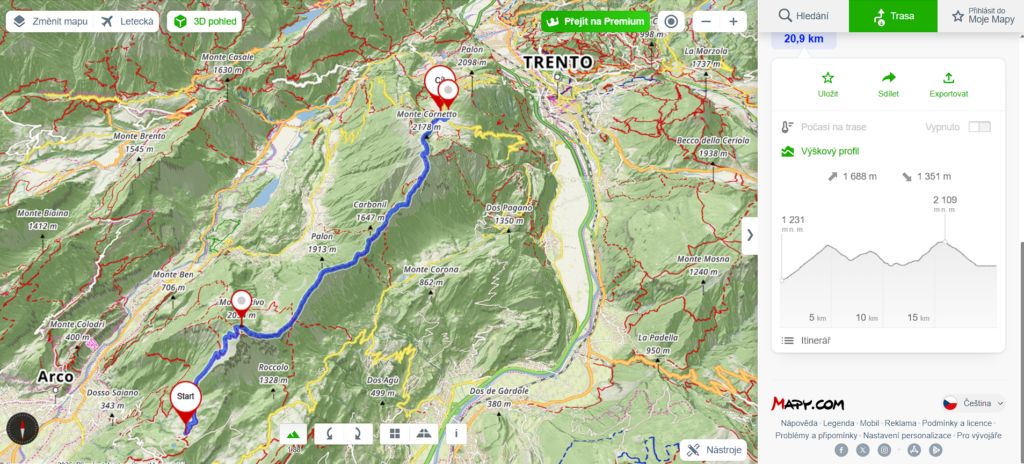The width and height of the screenshot is (1024, 464).
Task: Zoom in with the plus button
Action: click(733, 22)
